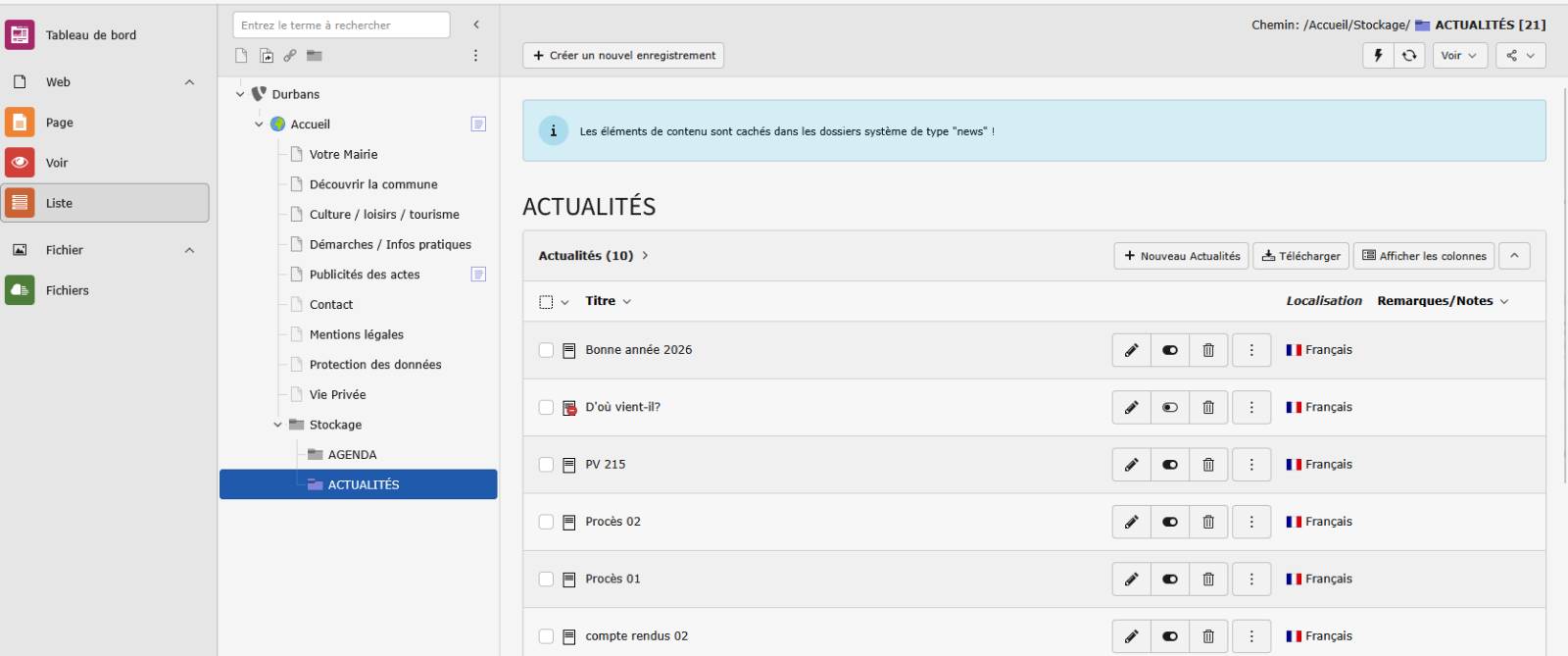Click the new page icon above the tree
This screenshot has height=656, width=1568.
[x=241, y=56]
